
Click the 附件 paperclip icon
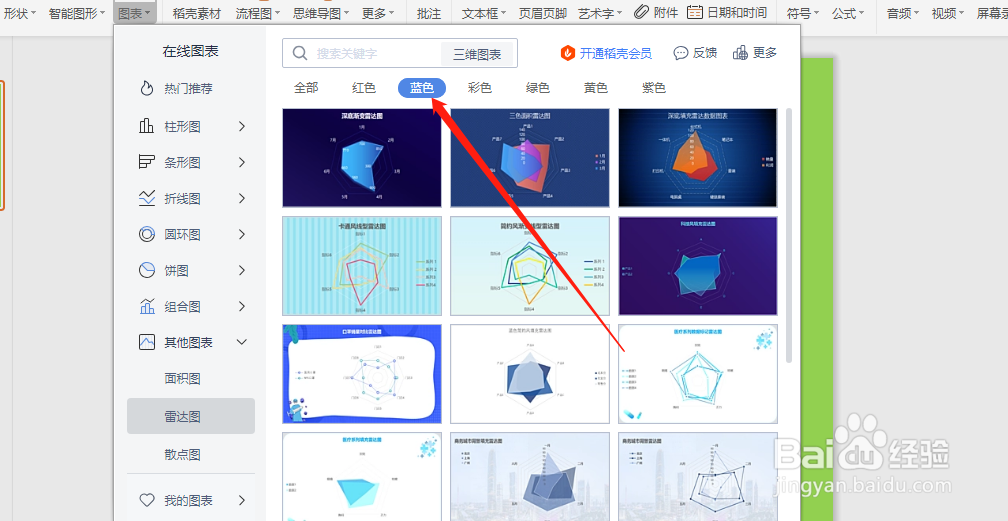pos(641,12)
